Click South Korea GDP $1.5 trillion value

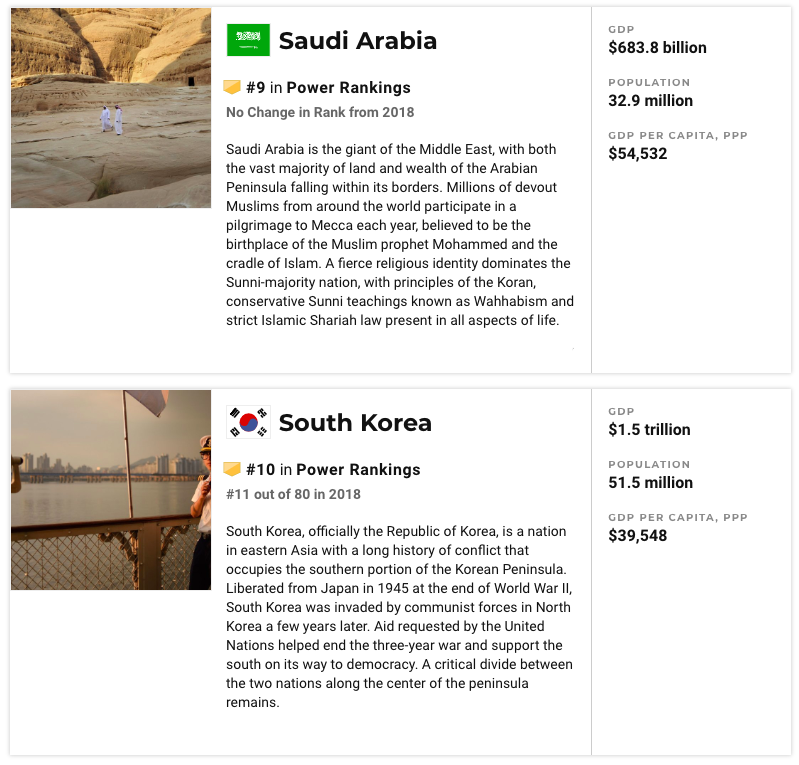649,429
